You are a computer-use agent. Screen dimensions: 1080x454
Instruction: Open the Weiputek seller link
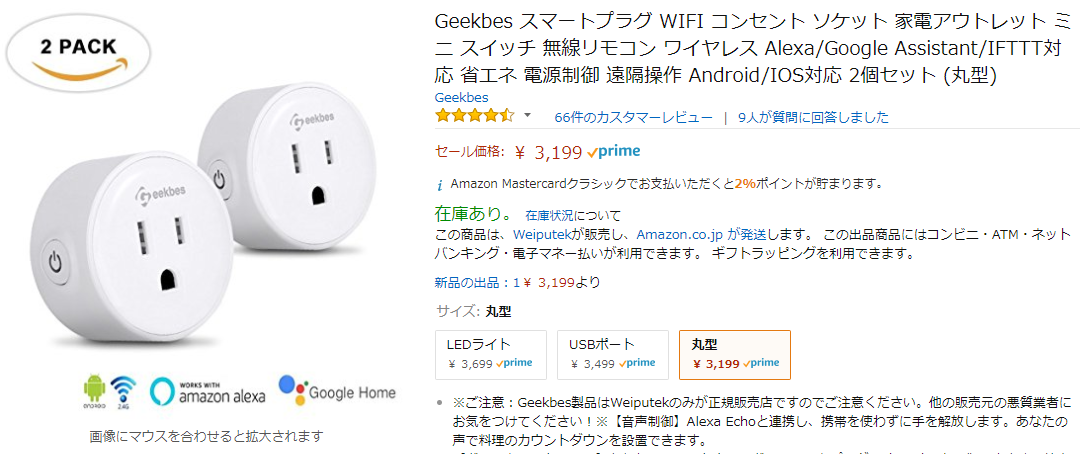[541, 233]
